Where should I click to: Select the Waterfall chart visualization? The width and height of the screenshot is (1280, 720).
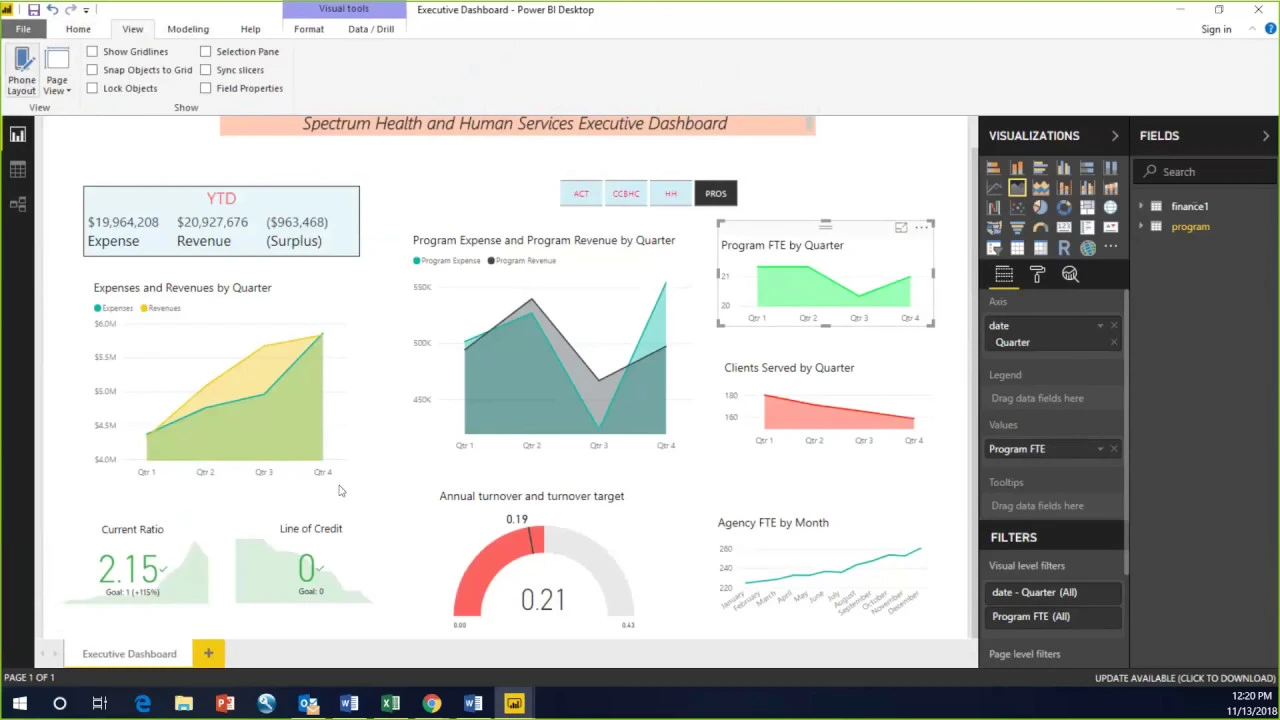(x=993, y=207)
